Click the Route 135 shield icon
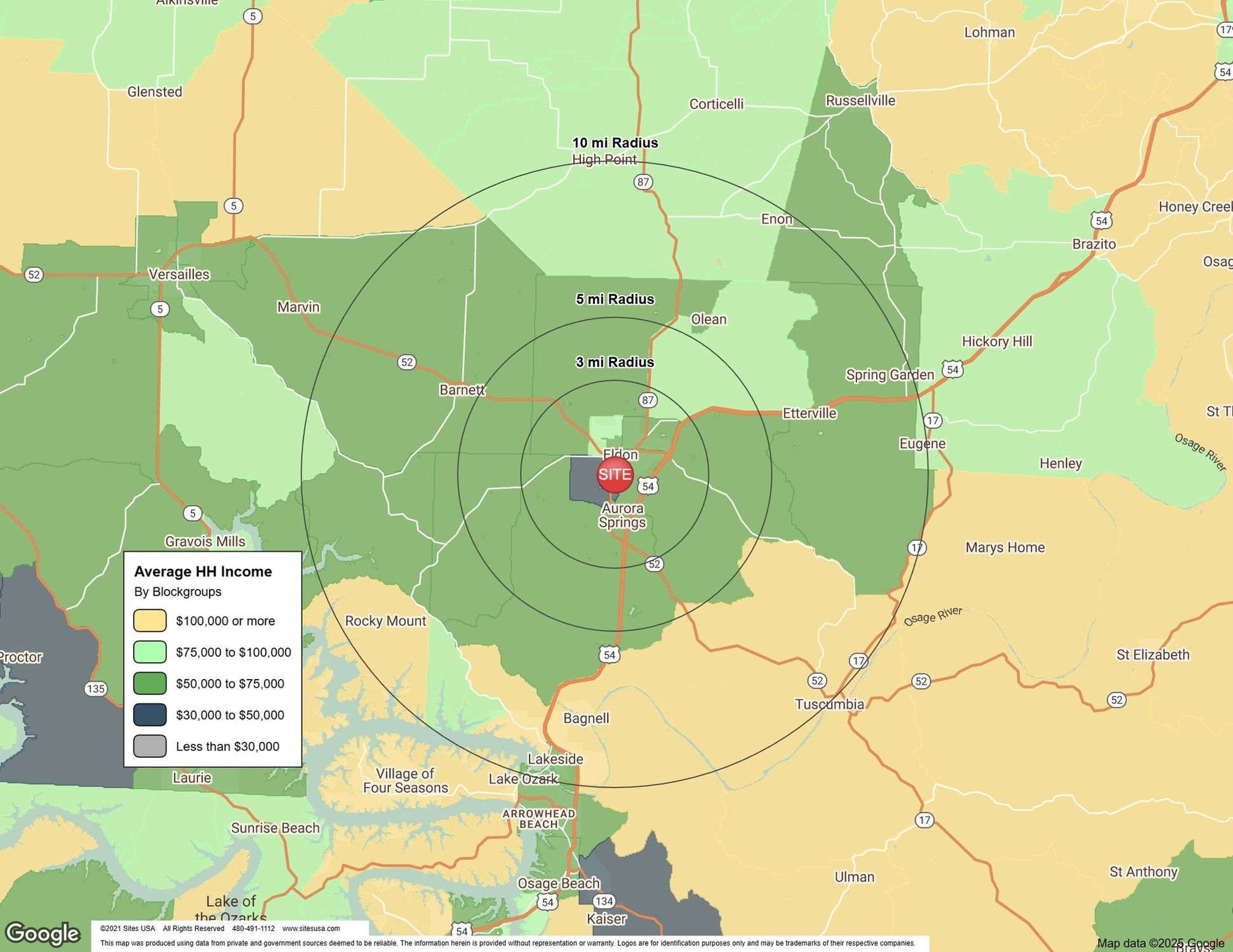Image resolution: width=1233 pixels, height=952 pixels. coord(95,689)
